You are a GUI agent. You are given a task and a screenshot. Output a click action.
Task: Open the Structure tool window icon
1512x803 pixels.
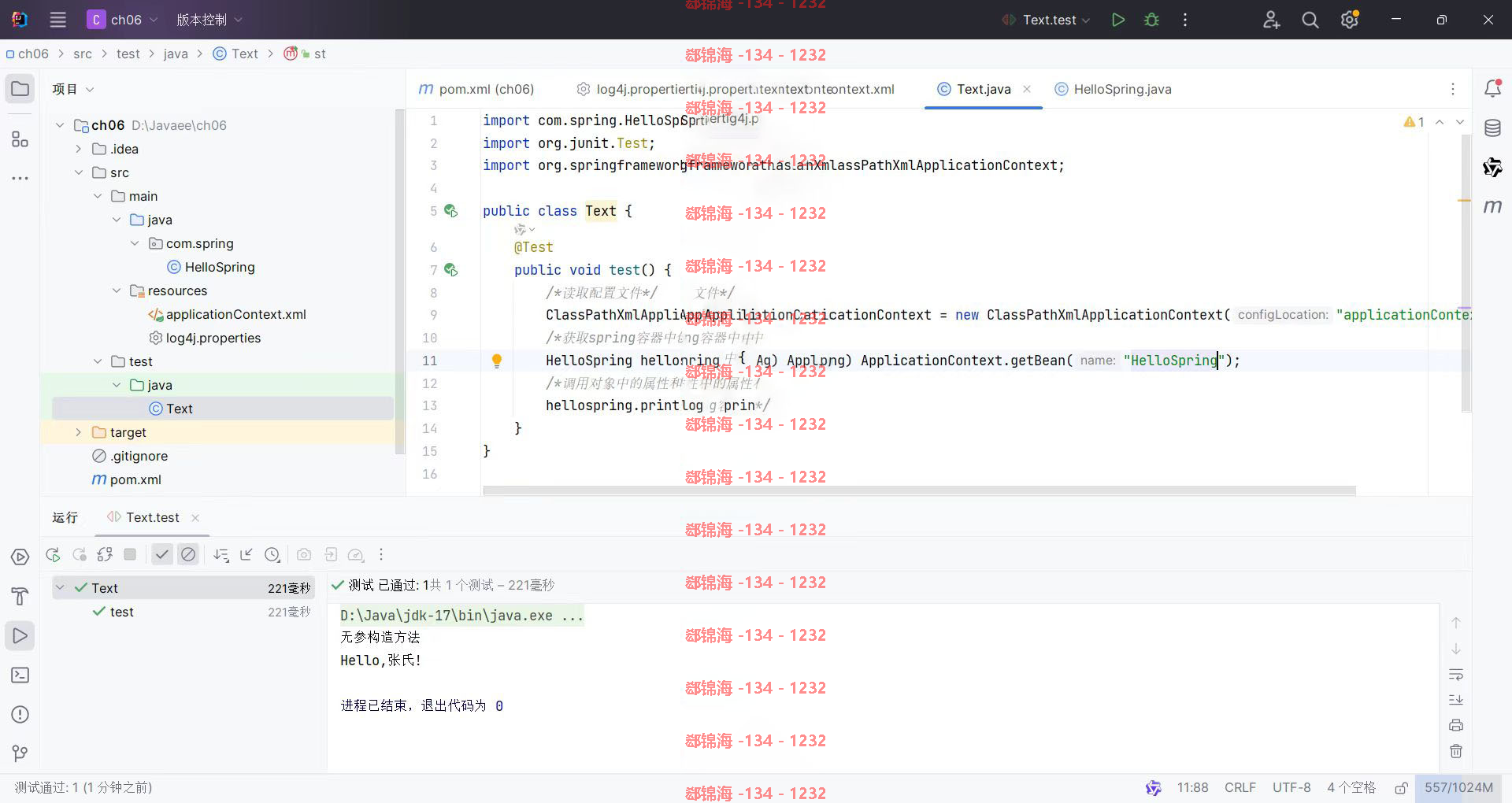coord(20,139)
